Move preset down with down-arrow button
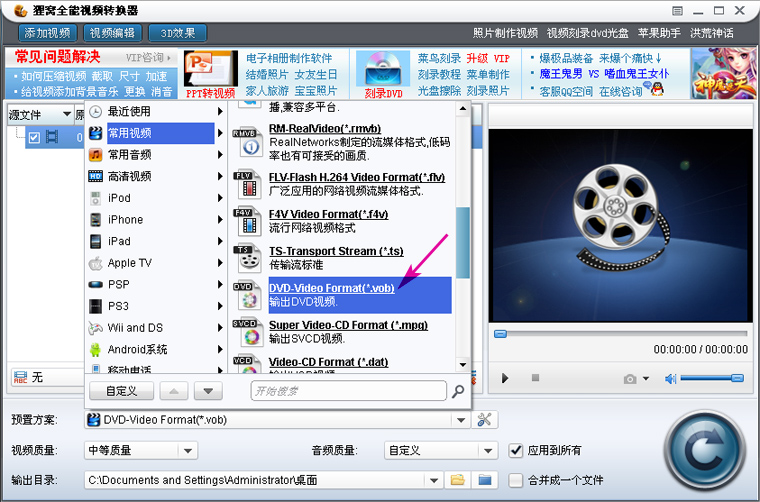Screen dimensions: 760x502 coord(208,391)
